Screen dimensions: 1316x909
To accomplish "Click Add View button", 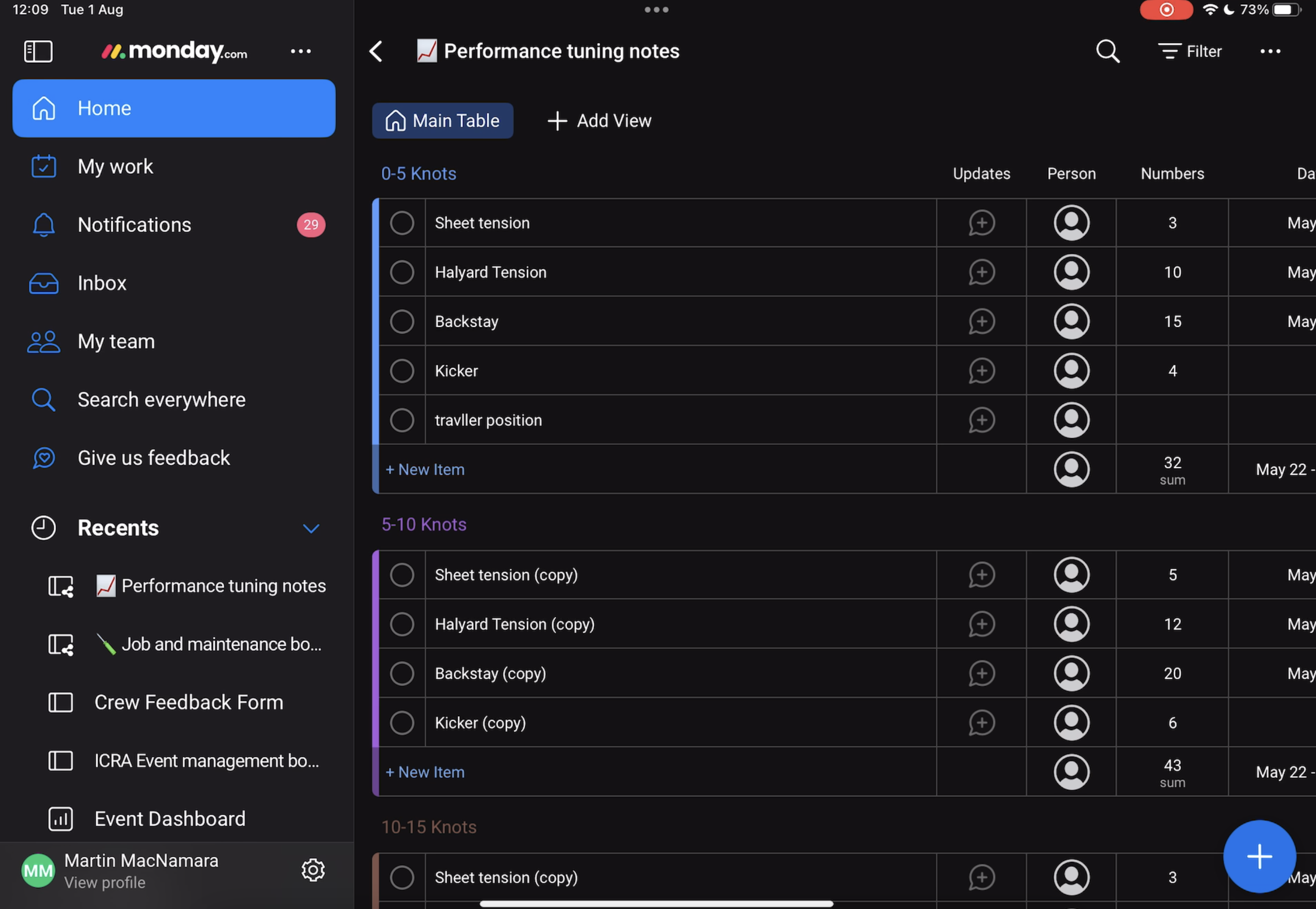I will pos(599,121).
